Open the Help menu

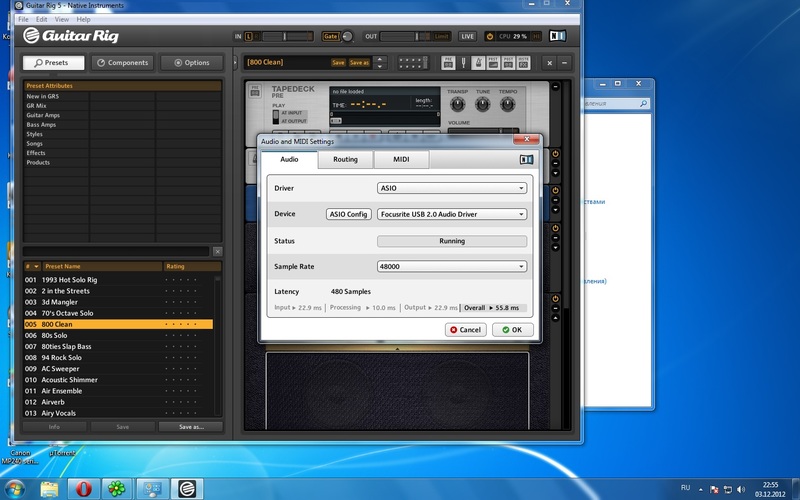(83, 19)
